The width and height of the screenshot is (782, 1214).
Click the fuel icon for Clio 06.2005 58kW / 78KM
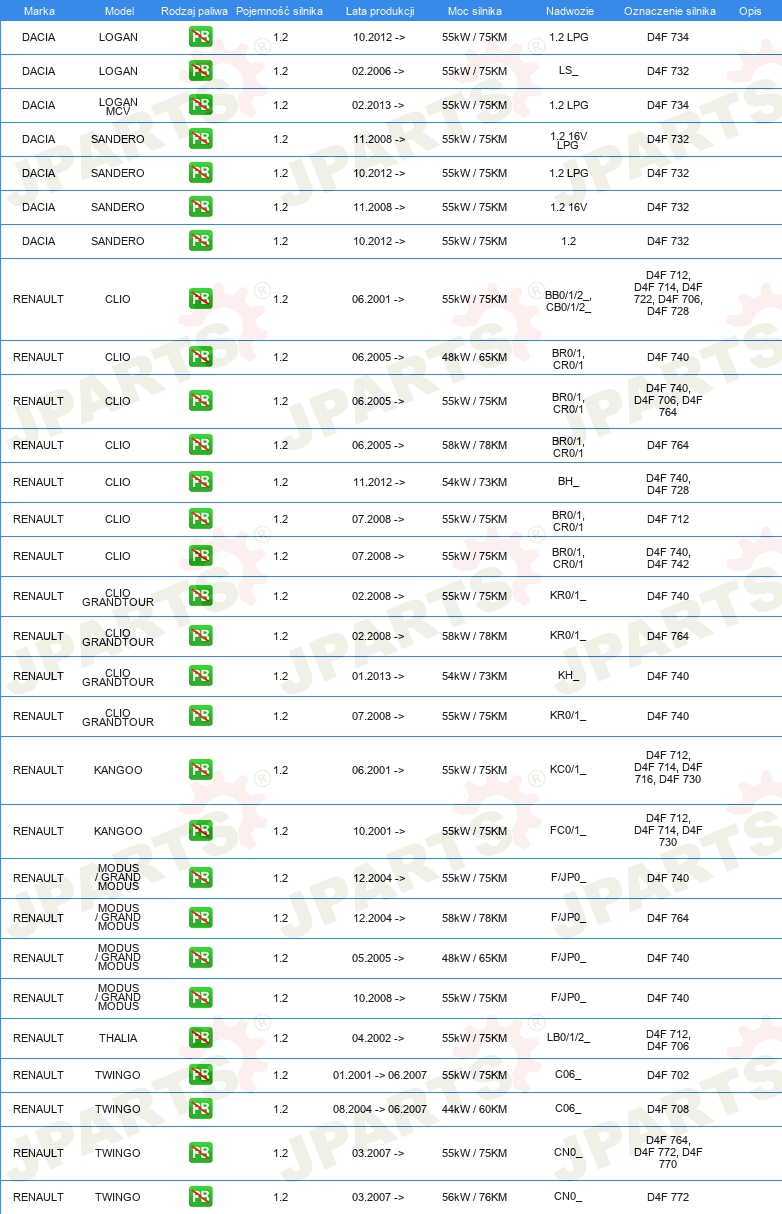pyautogui.click(x=200, y=445)
